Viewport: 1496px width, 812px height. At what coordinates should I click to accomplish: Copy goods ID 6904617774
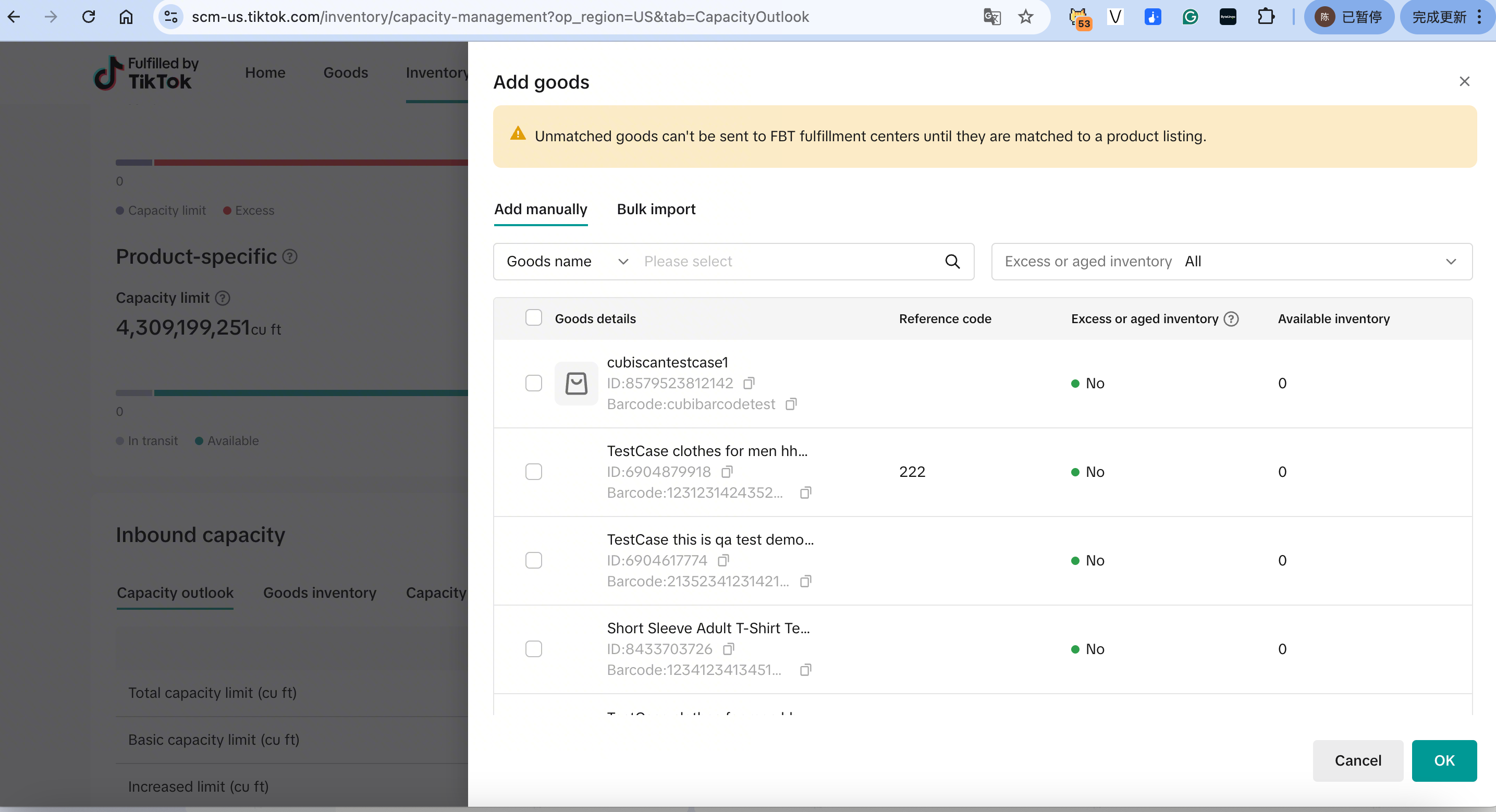tap(723, 560)
